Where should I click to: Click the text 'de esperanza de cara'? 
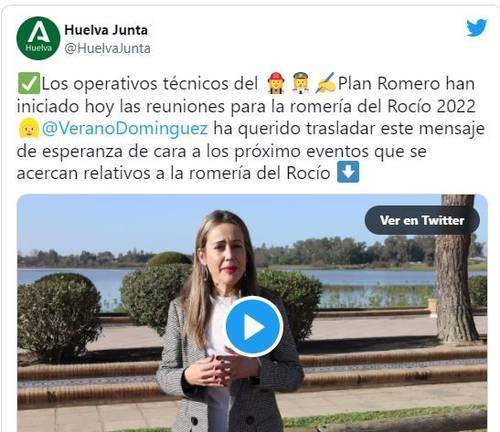point(101,151)
